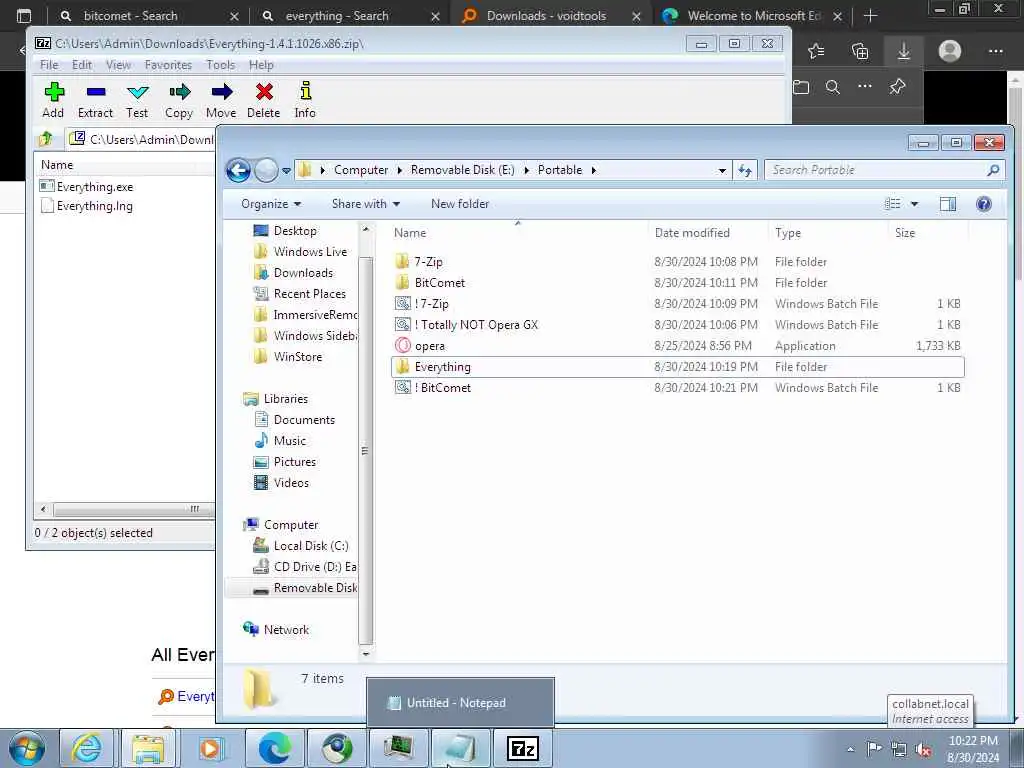Screen dimensions: 1024x768
Task: Expand Removable Disk (E:) breadcrumb arrow
Action: click(x=526, y=170)
